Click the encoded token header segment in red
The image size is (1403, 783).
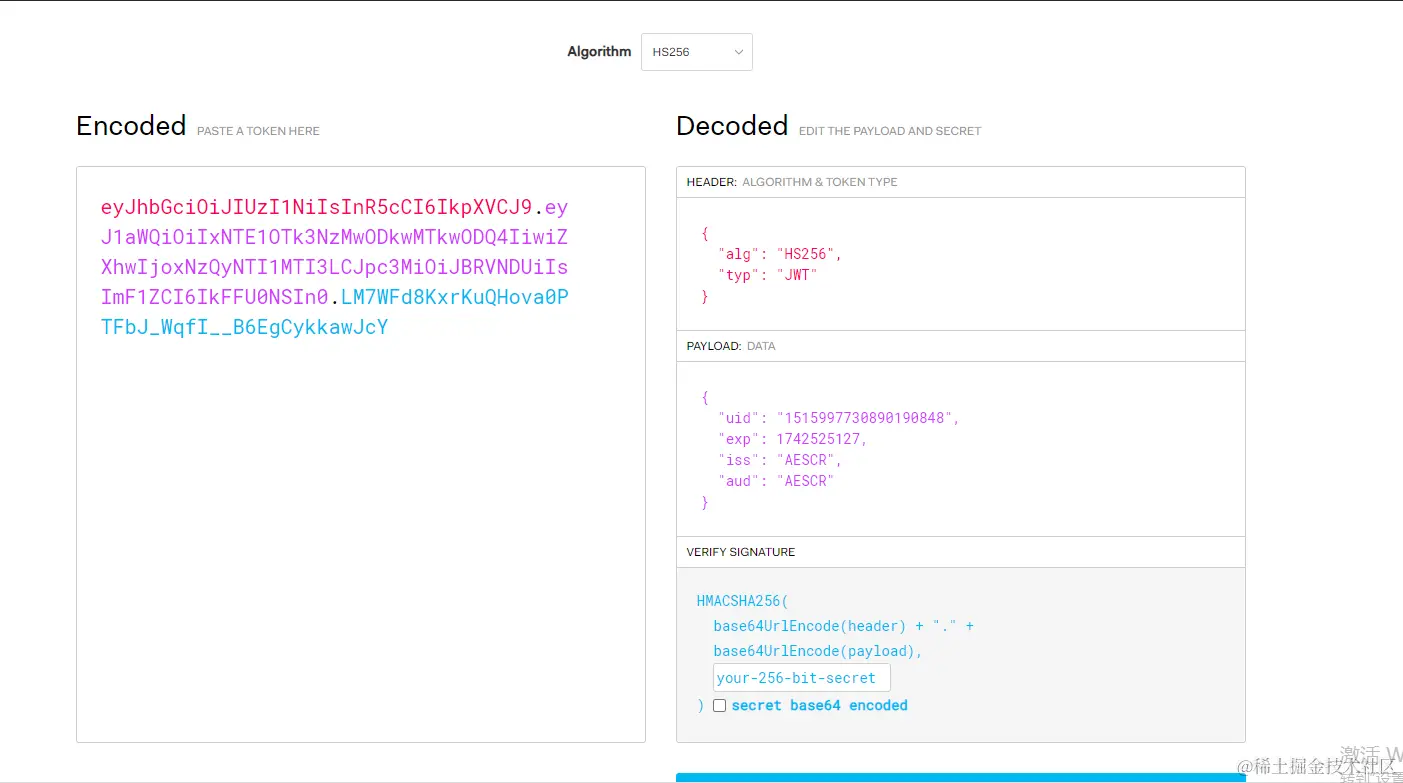[316, 208]
